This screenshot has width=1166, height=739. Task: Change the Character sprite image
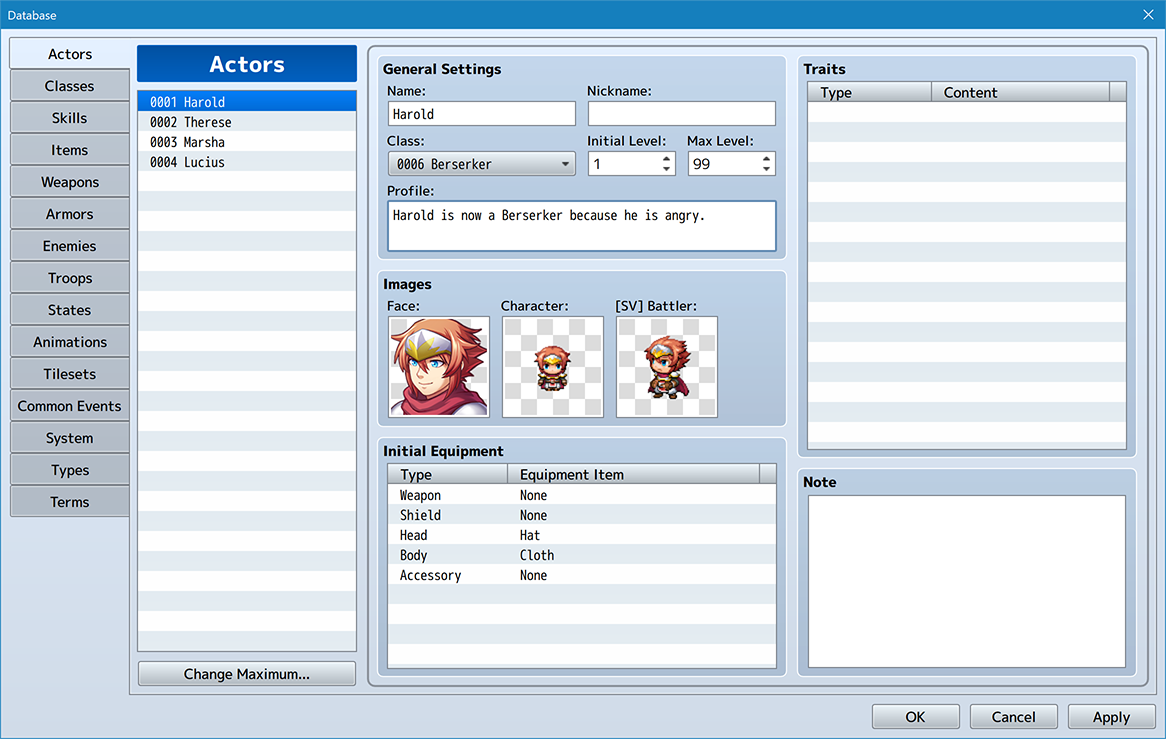pos(553,367)
